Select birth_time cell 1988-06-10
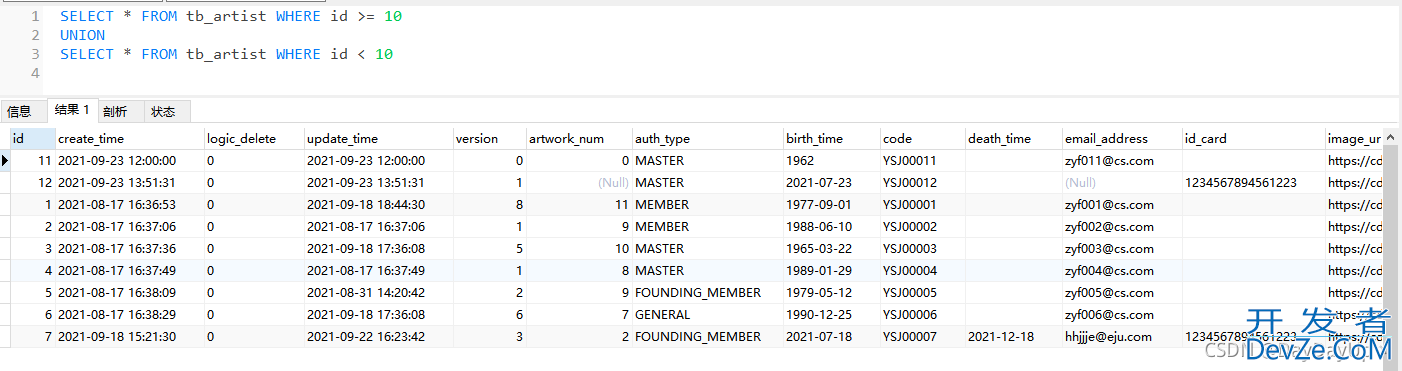Screen dimensions: 1402x371 [831, 226]
